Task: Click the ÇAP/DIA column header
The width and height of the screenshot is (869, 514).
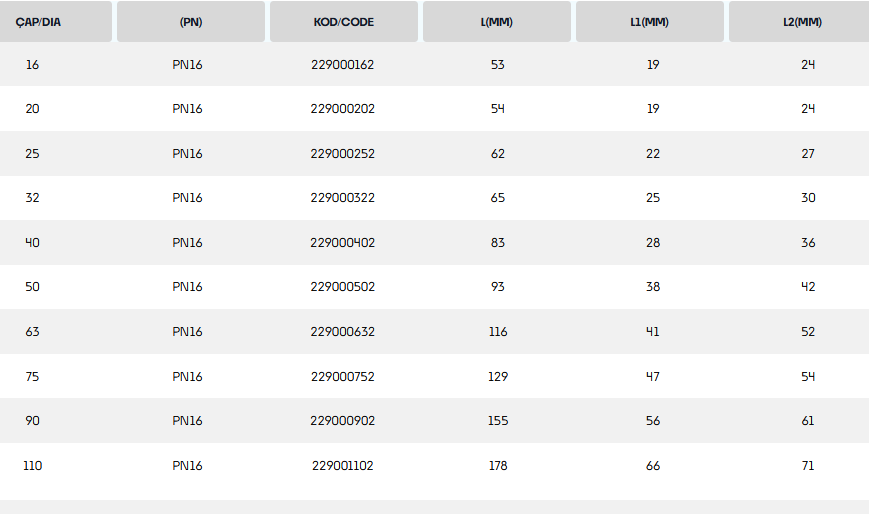Action: coord(39,22)
